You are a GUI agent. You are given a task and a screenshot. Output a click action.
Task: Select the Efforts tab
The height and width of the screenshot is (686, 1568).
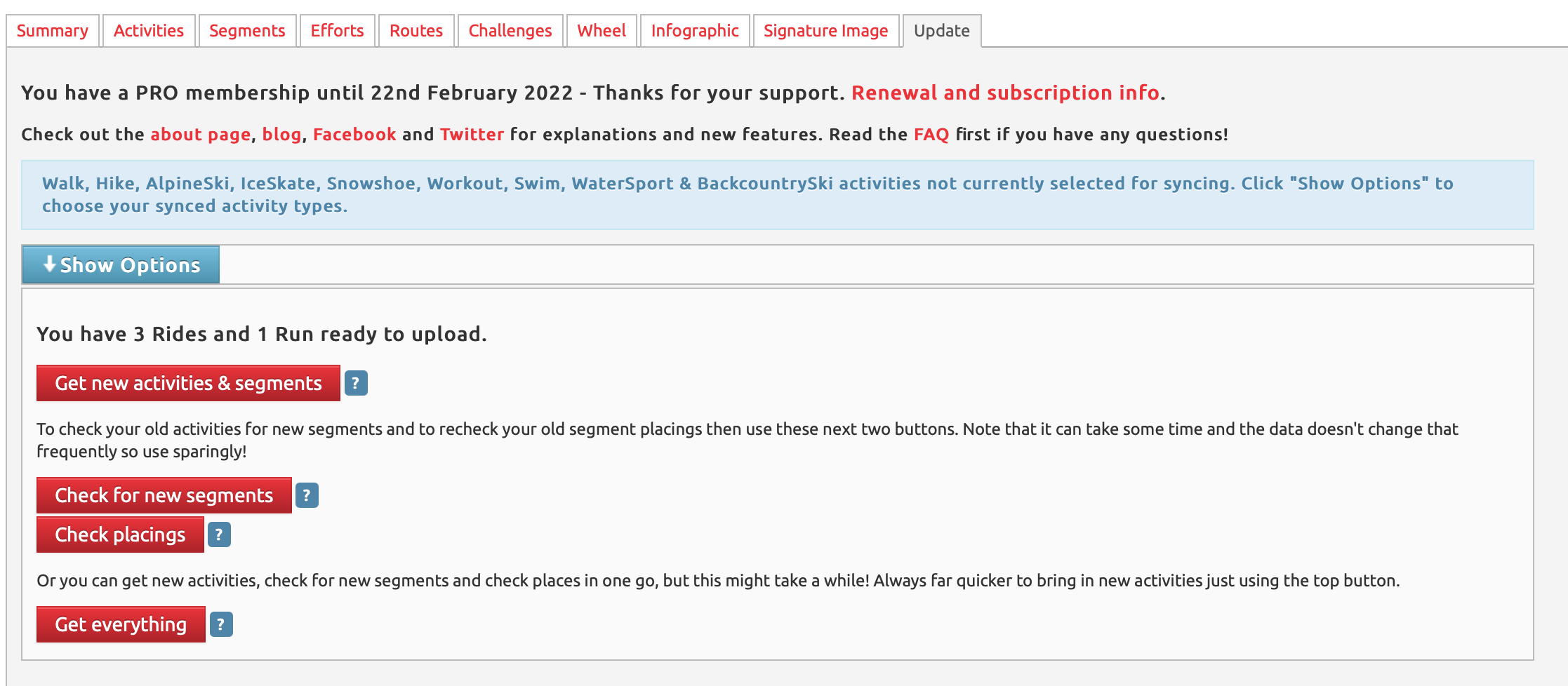click(338, 31)
